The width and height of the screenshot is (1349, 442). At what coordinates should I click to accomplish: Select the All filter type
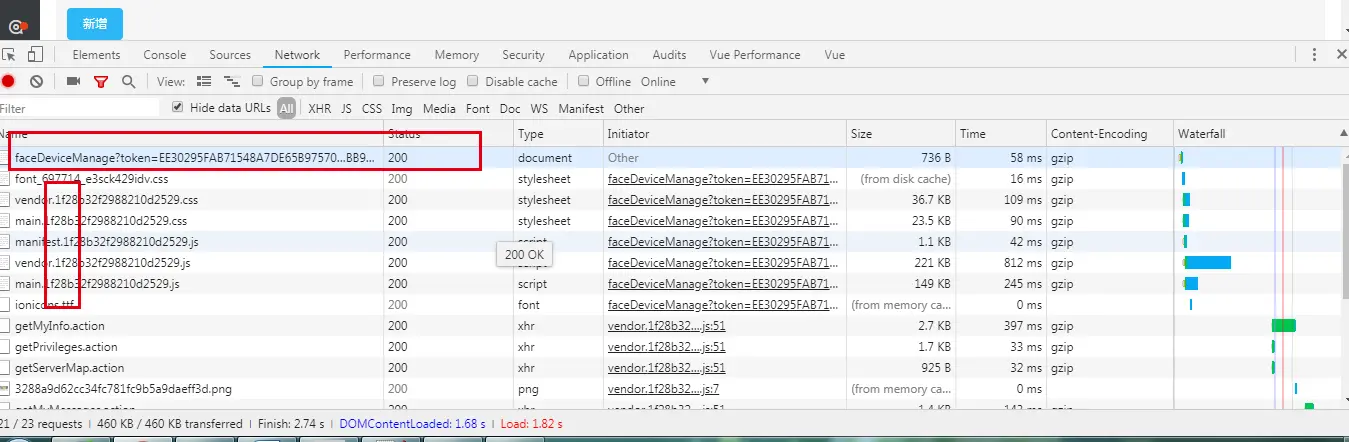[287, 108]
